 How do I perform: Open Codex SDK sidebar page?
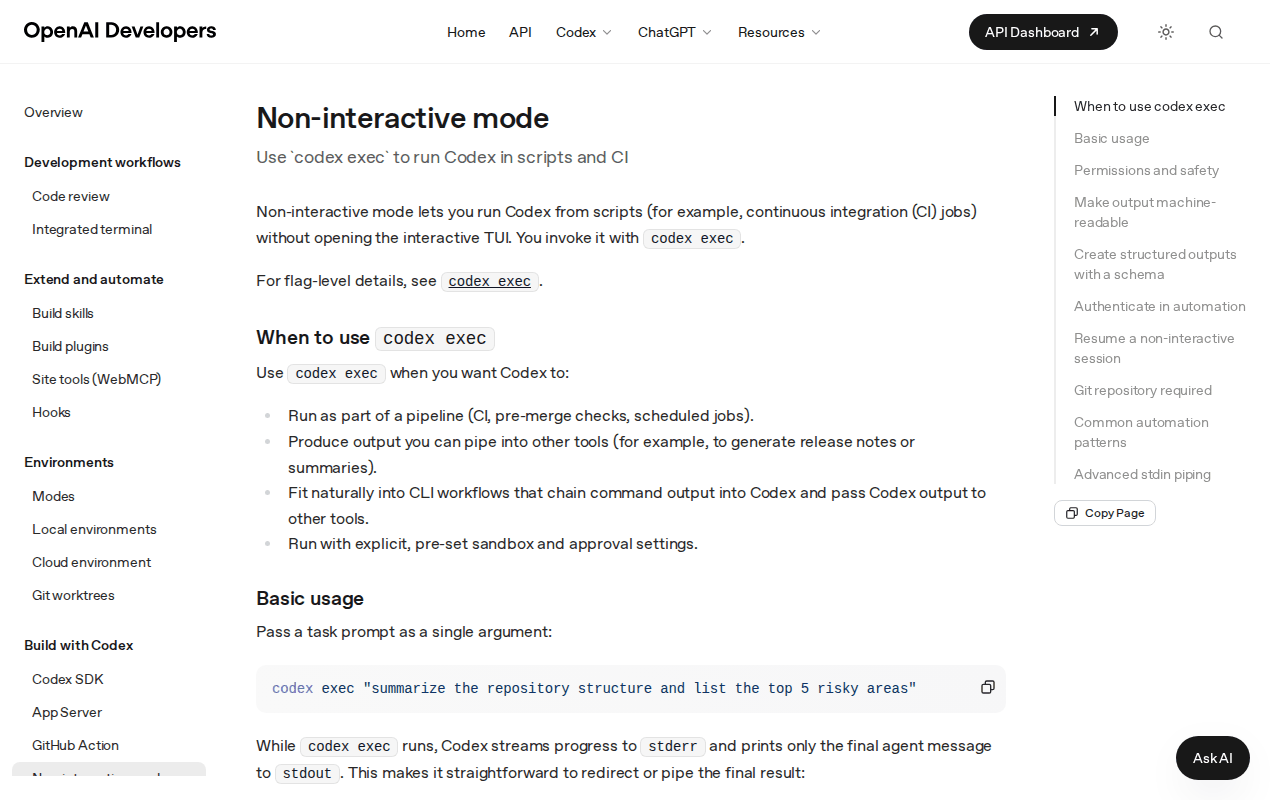click(68, 679)
